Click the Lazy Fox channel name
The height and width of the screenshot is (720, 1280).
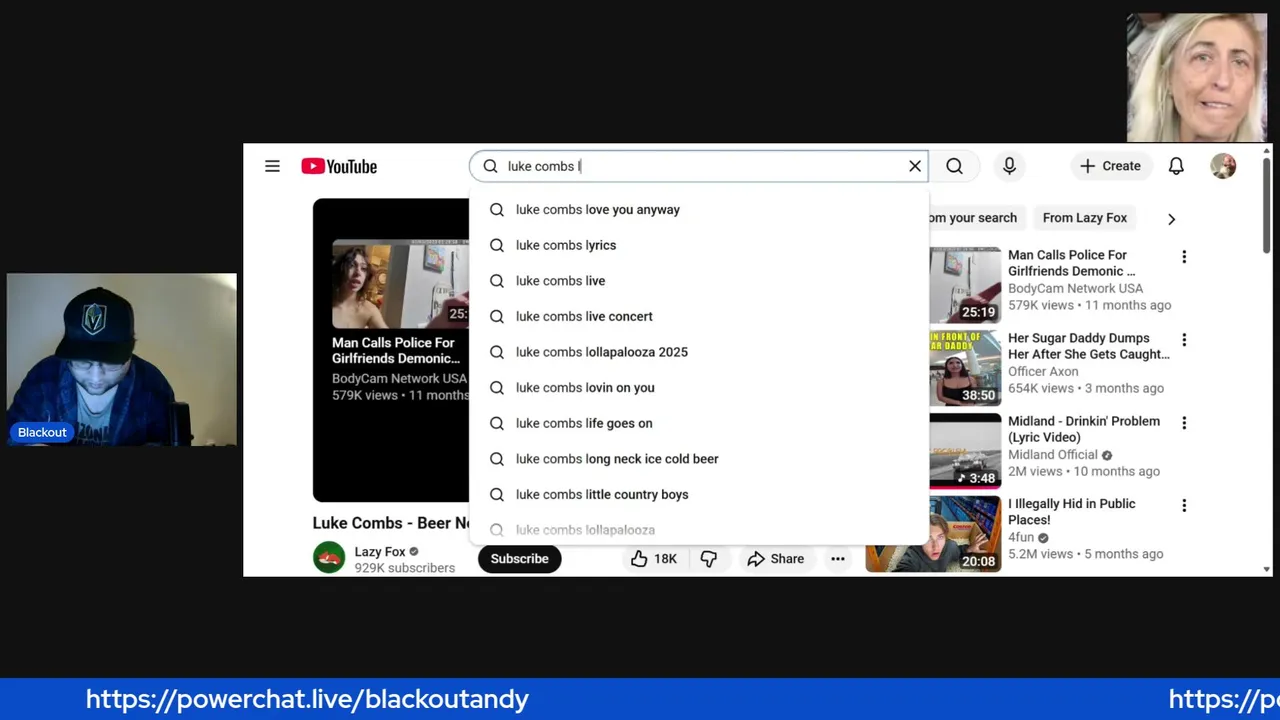click(380, 551)
